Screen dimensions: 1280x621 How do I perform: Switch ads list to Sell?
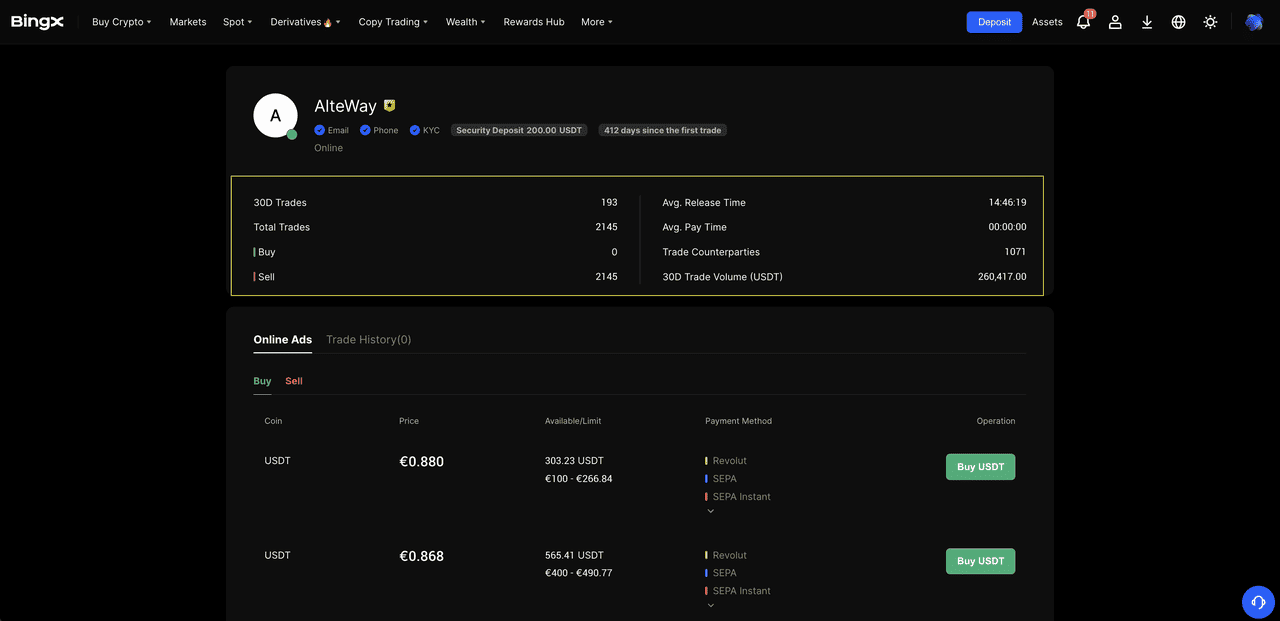[293, 381]
